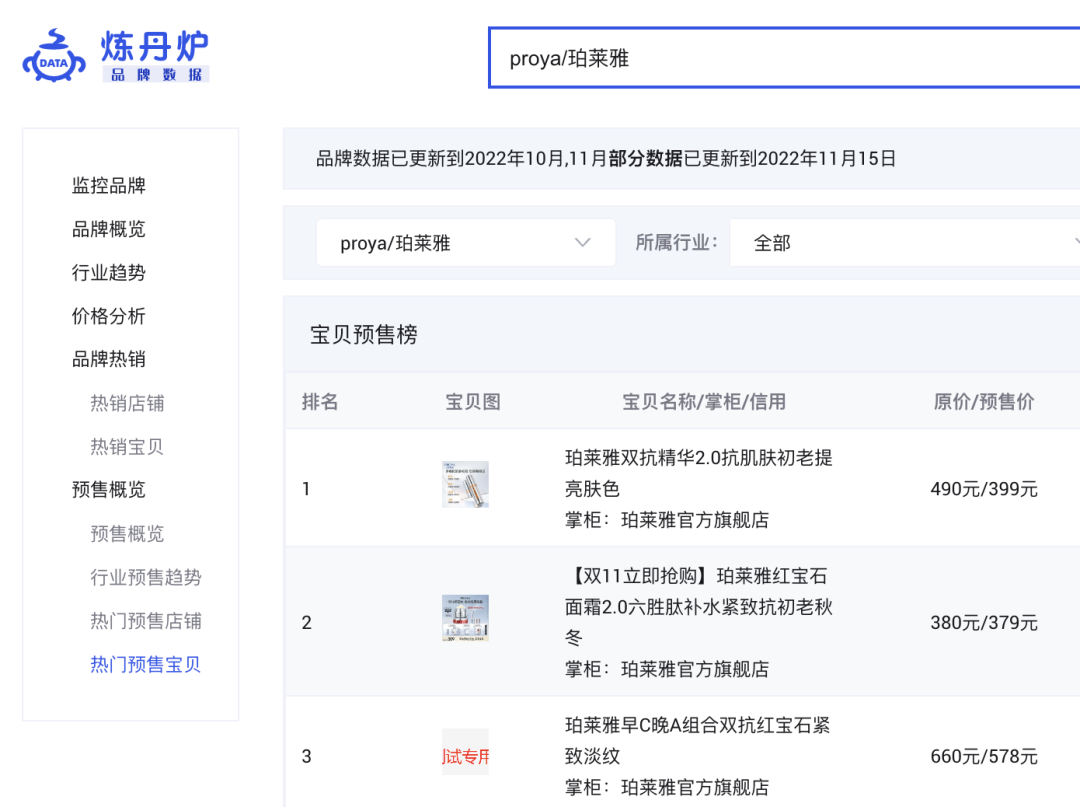
Task: Open the rank 1 双抗精华2.0 product thumbnail
Action: click(x=465, y=484)
